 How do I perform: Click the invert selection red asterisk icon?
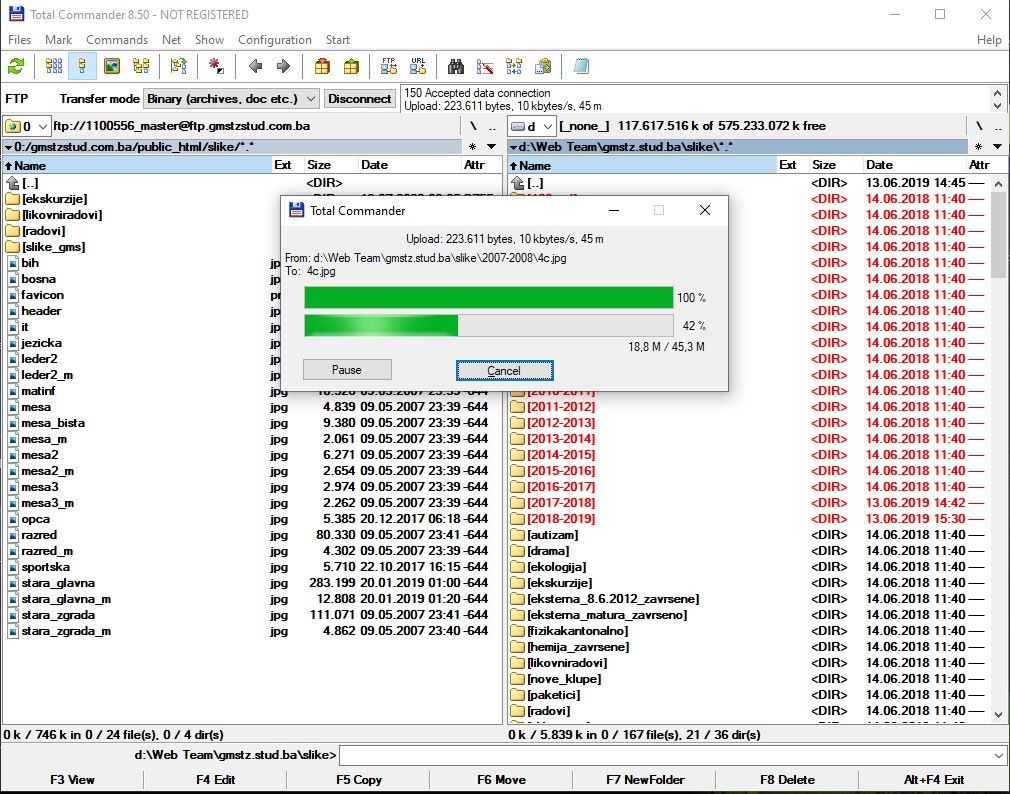click(x=216, y=66)
